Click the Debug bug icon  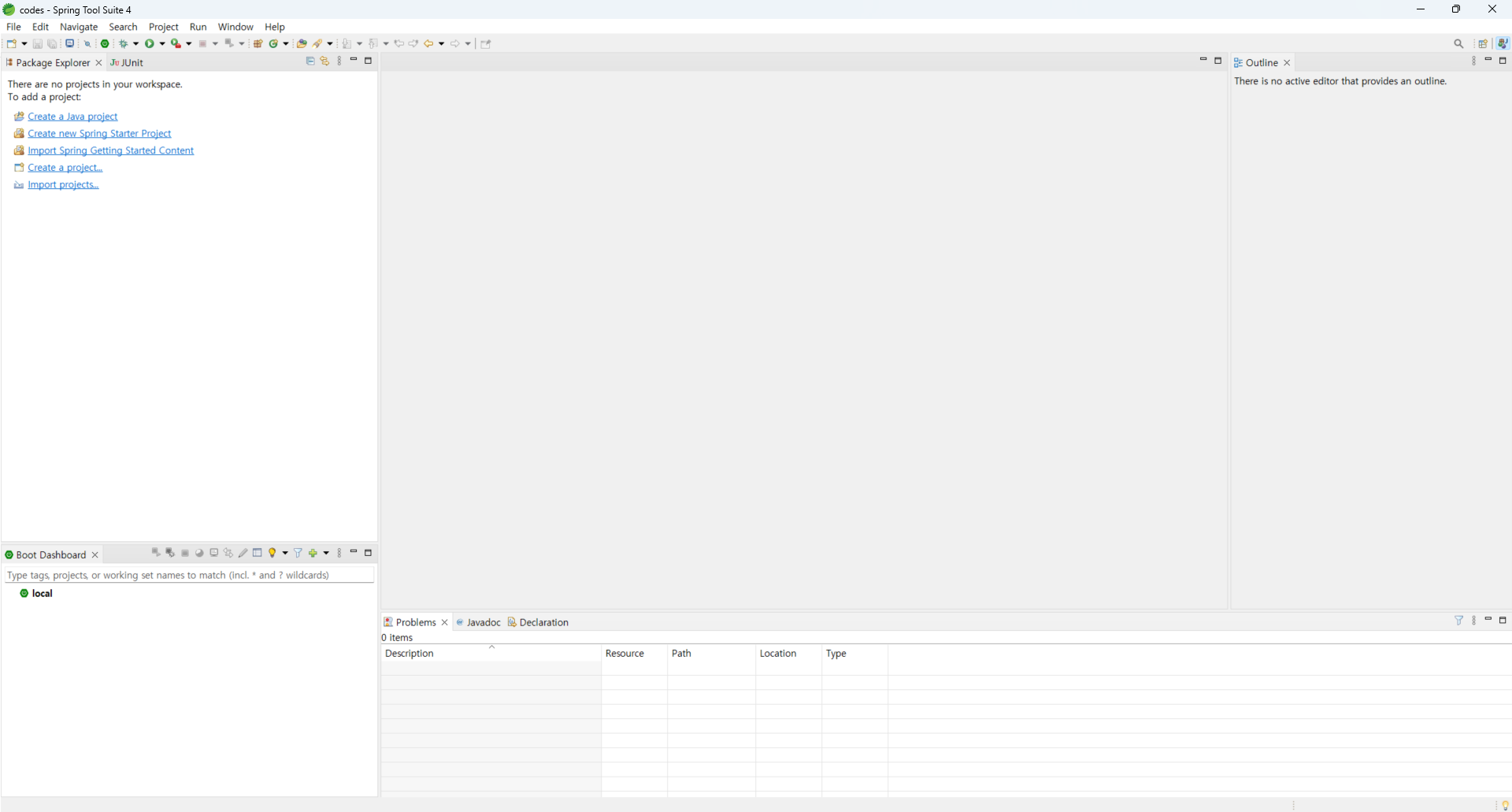pyautogui.click(x=124, y=44)
